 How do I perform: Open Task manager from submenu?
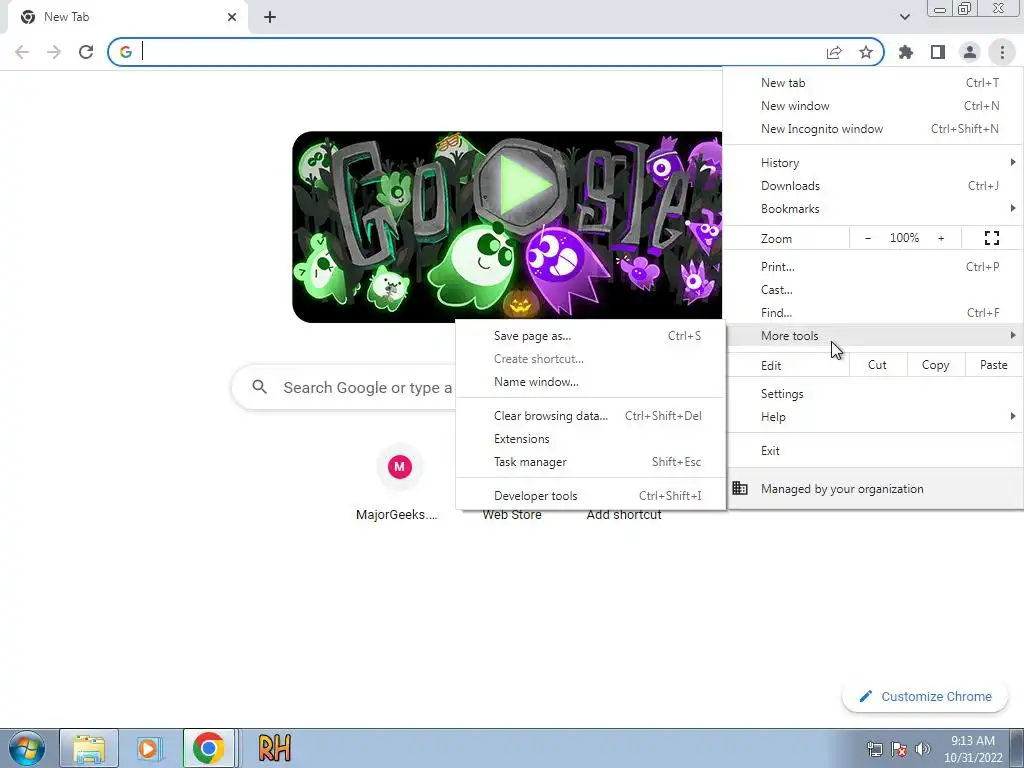[590, 461]
